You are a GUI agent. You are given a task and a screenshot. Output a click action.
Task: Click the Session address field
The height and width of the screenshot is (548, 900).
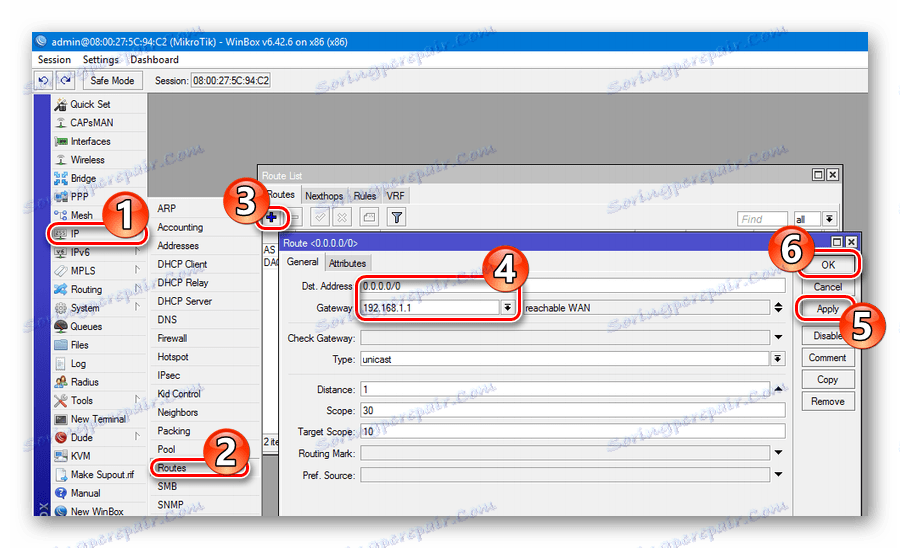coord(231,80)
